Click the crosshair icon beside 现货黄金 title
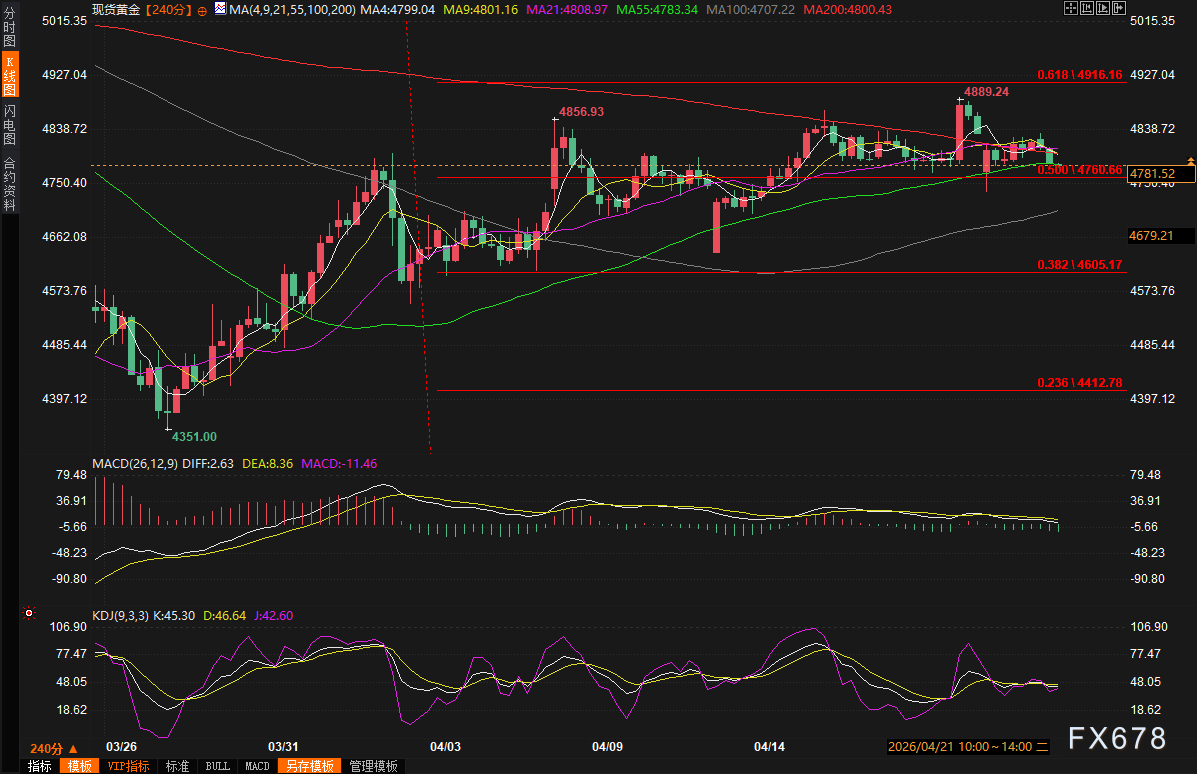 203,10
